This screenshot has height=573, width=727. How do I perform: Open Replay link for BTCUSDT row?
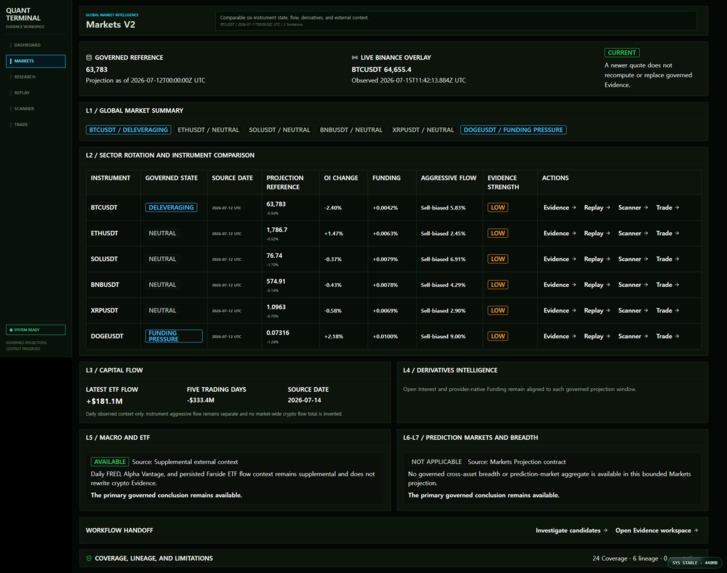click(597, 208)
